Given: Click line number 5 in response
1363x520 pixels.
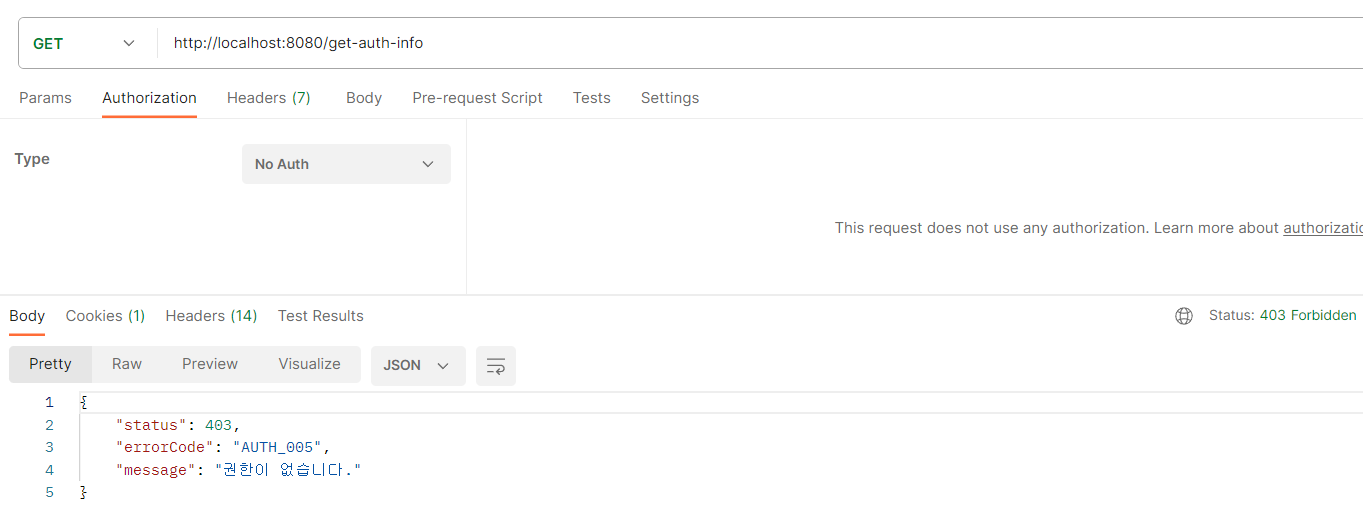Looking at the screenshot, I should click(49, 492).
